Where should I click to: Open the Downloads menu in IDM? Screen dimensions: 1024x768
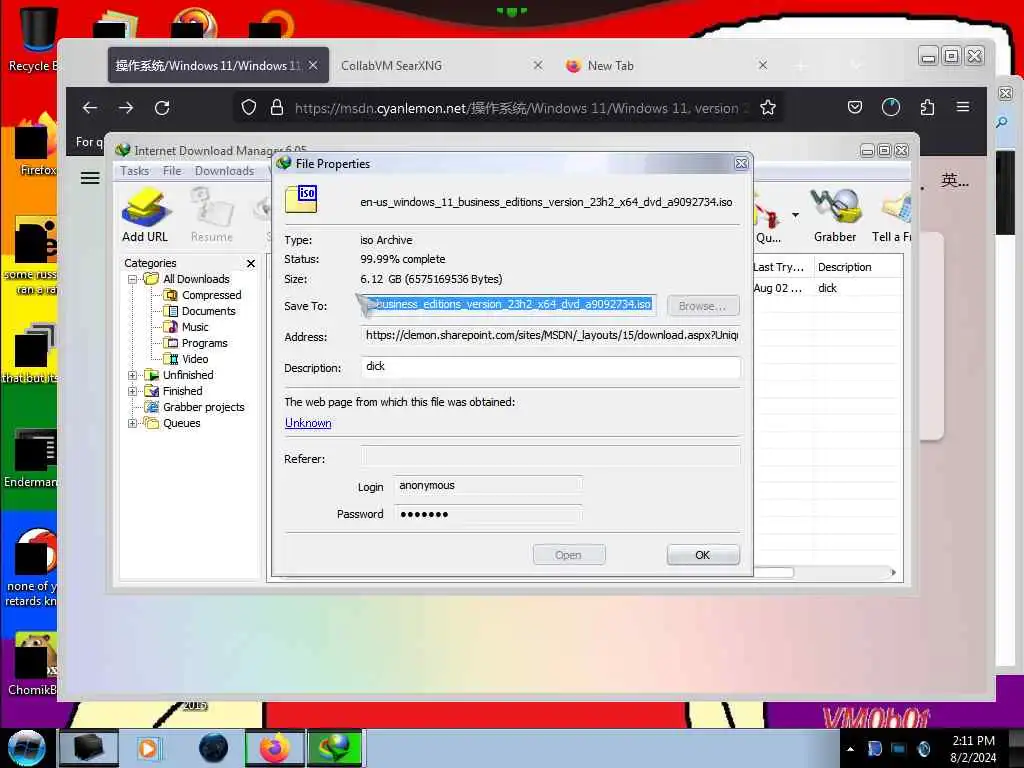tap(224, 171)
